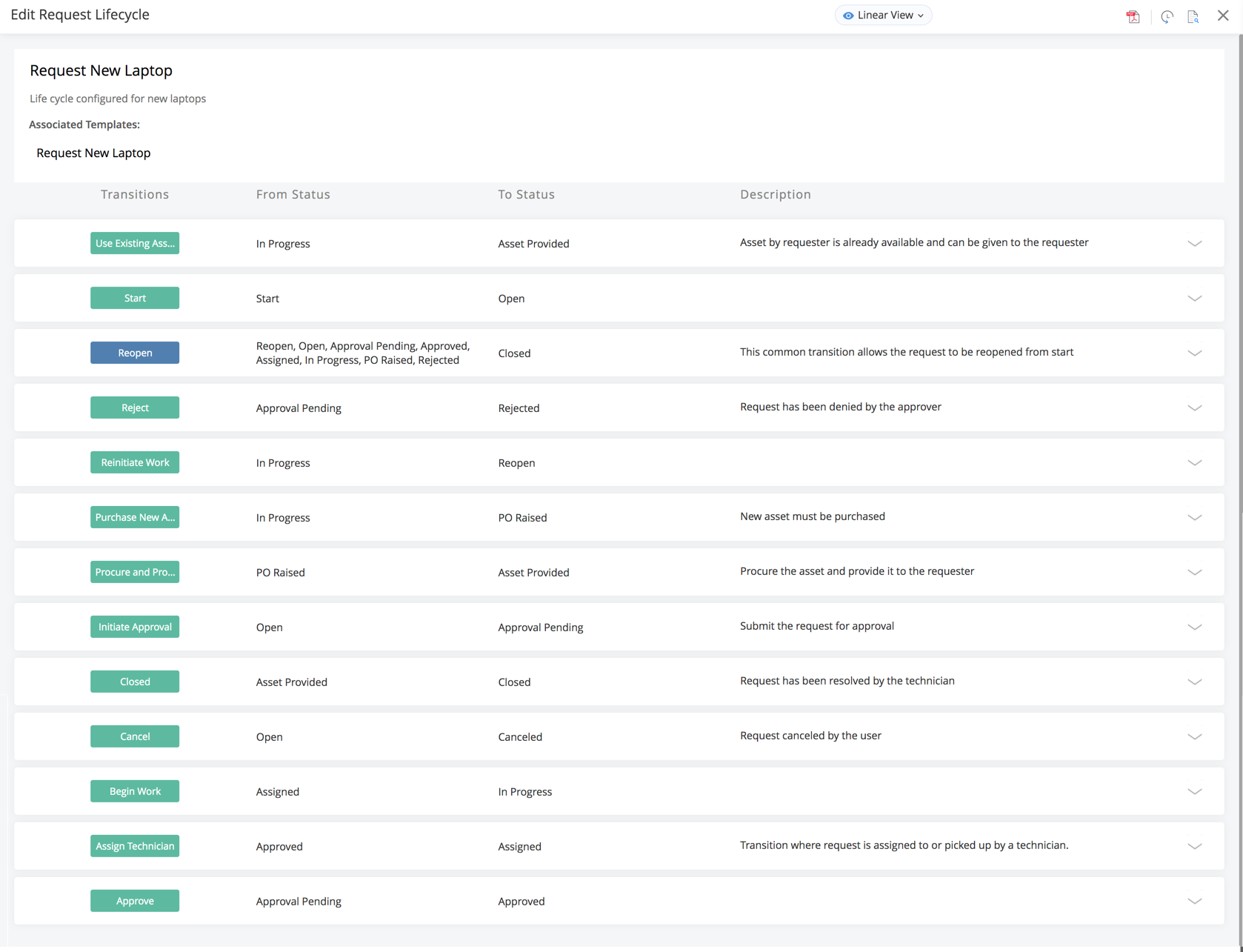Expand the Cancel transition row chevron

click(x=1194, y=736)
